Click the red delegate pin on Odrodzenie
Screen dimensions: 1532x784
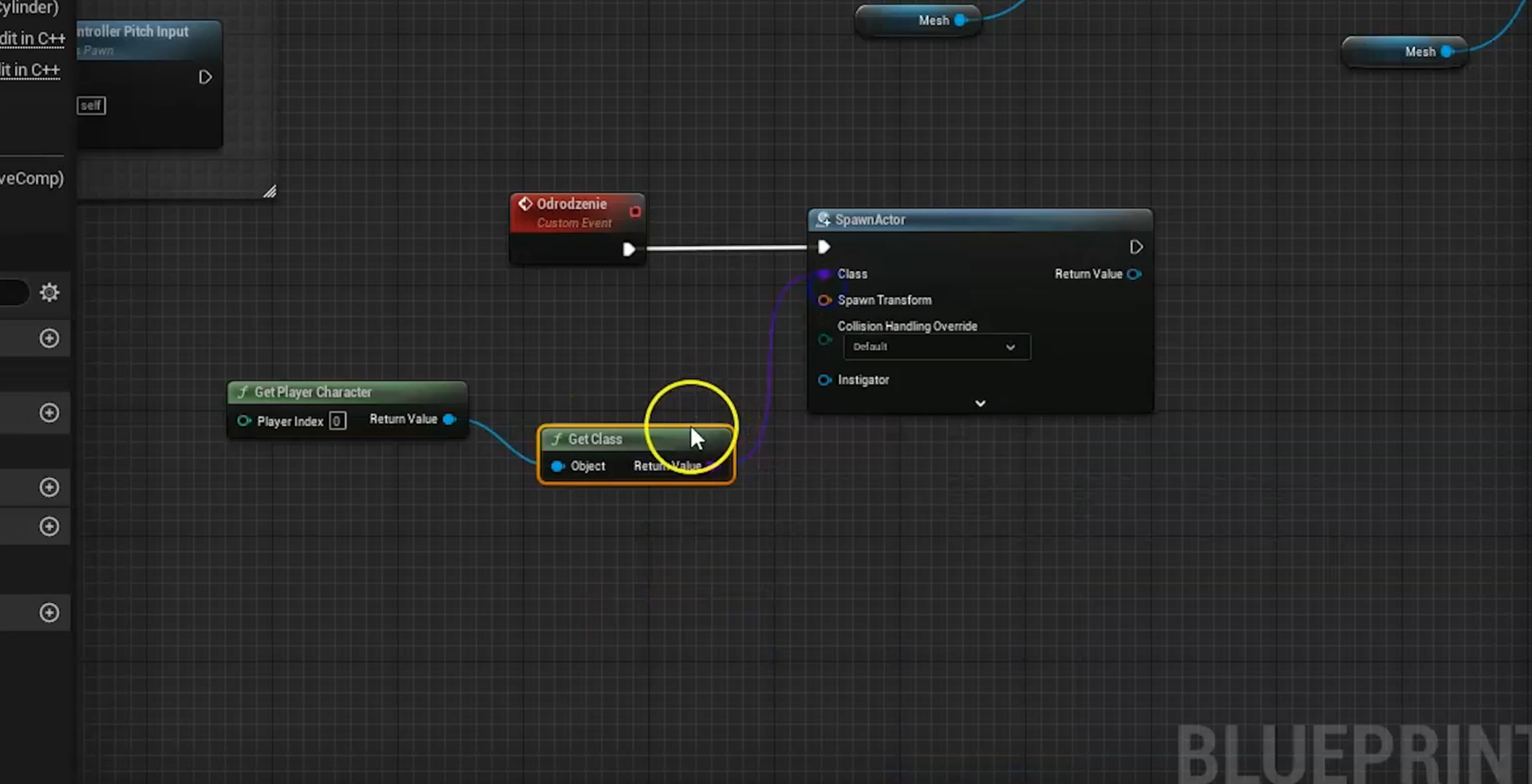(635, 211)
